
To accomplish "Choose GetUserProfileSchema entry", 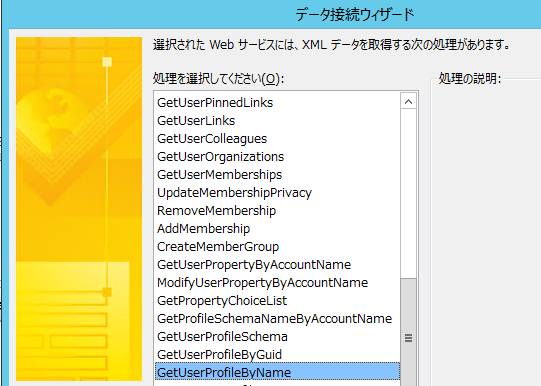I will [277, 336].
